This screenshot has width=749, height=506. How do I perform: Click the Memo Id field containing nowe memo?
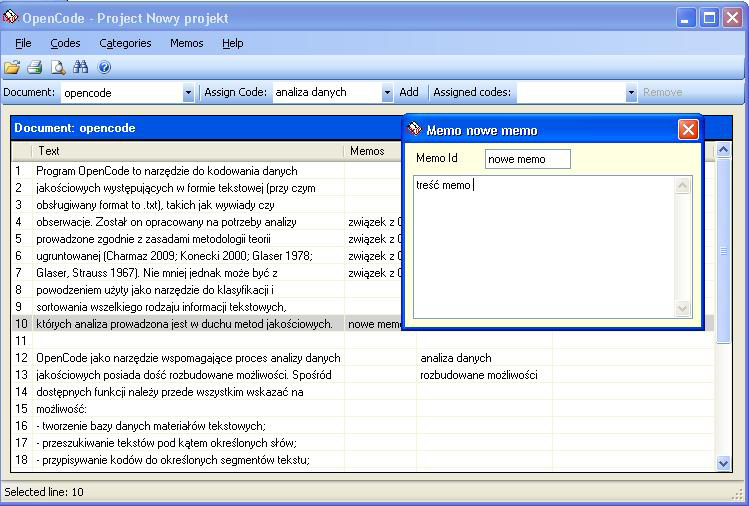(527, 159)
